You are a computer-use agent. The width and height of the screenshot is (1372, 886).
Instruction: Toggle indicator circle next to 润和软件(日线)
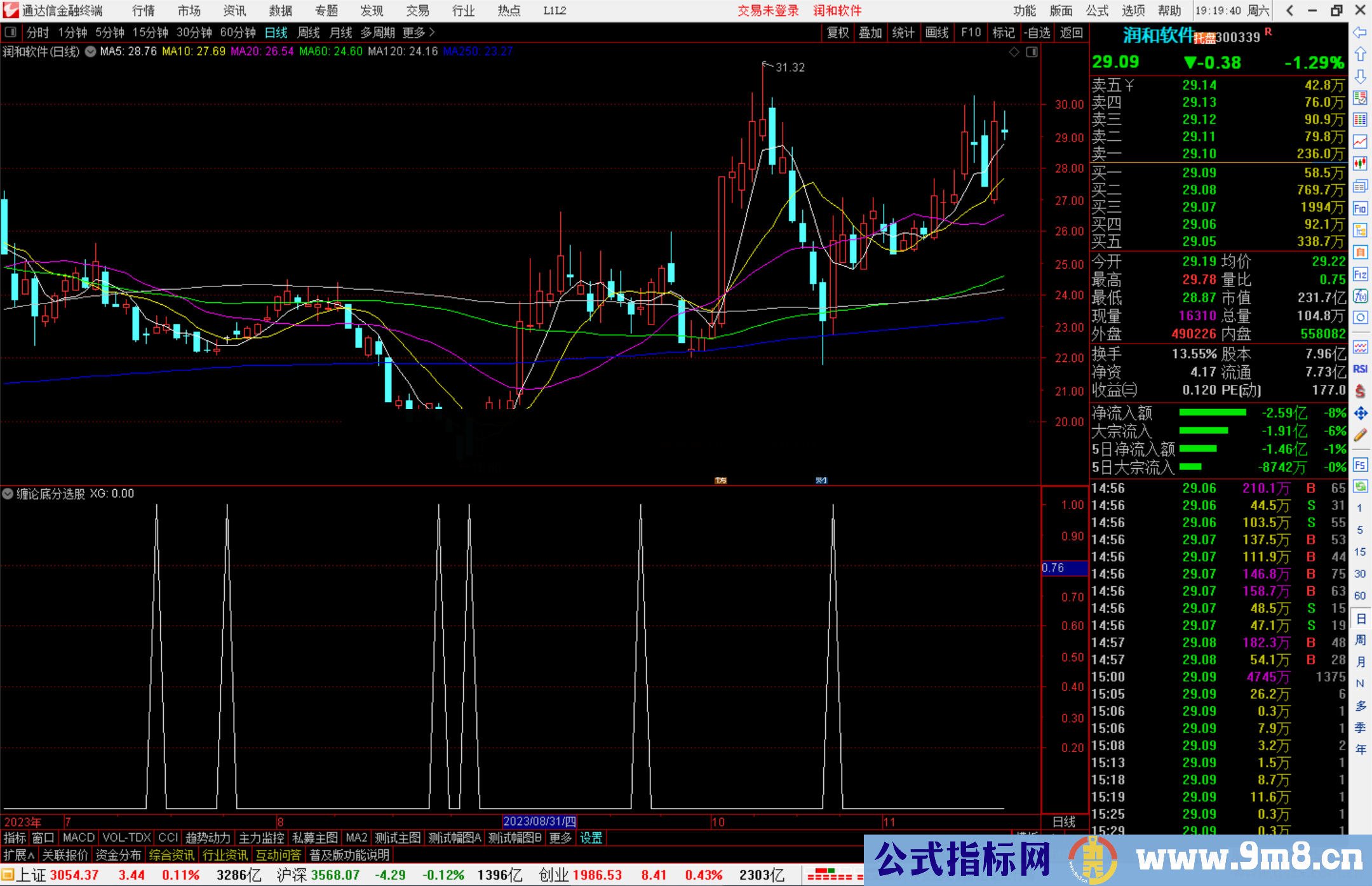click(91, 51)
